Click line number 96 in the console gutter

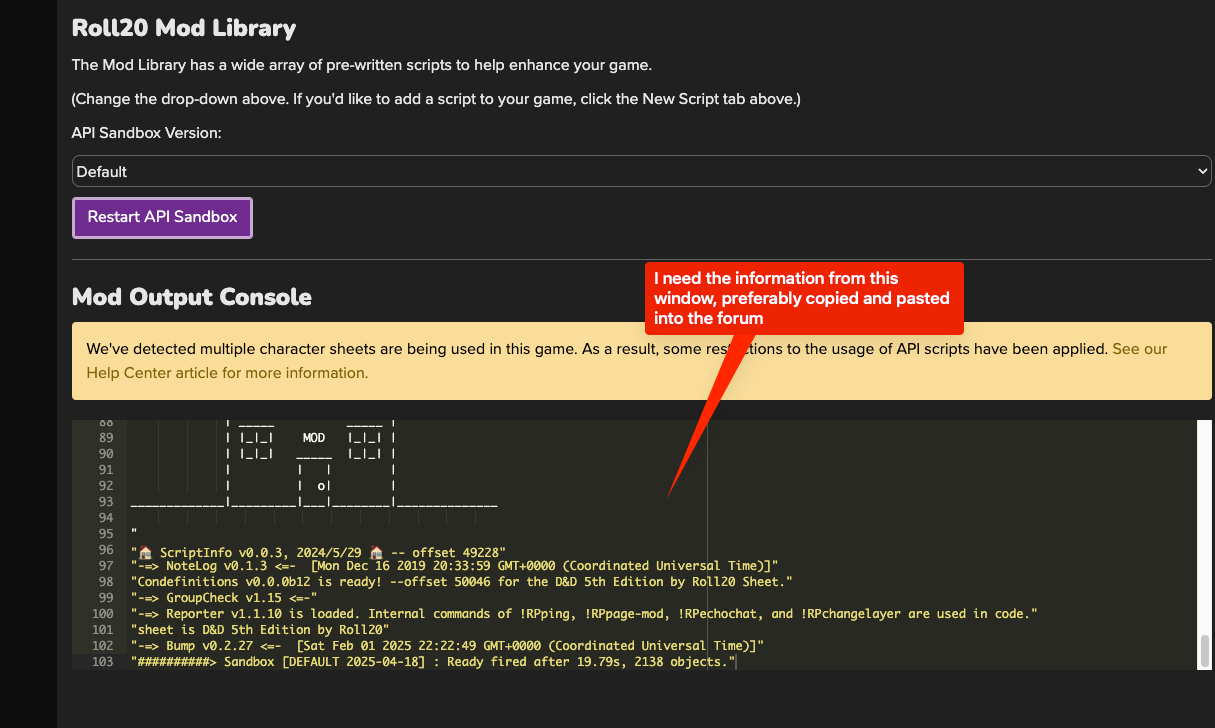[x=105, y=550]
